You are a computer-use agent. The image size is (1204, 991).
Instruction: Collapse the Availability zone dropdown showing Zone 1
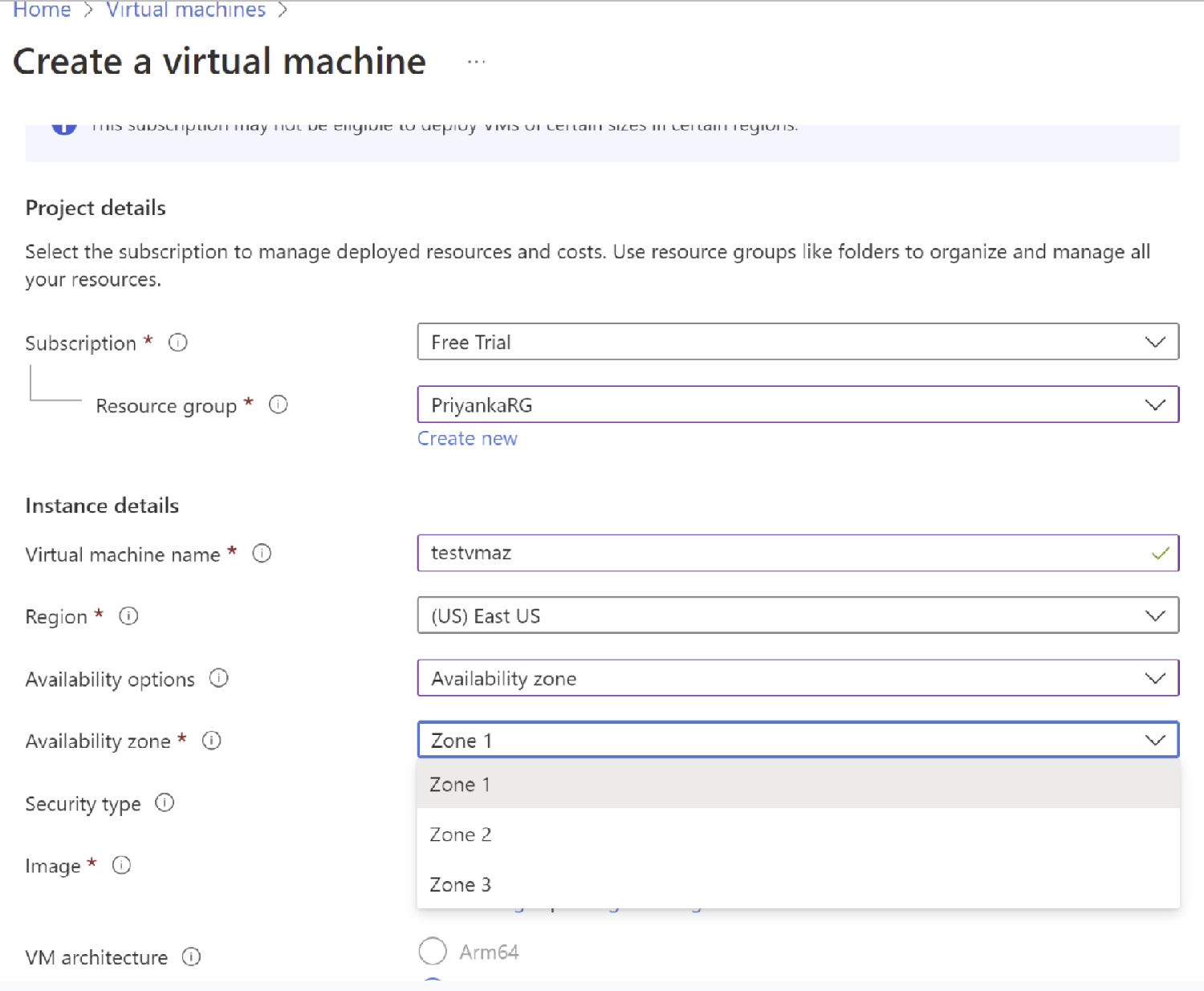(x=798, y=740)
